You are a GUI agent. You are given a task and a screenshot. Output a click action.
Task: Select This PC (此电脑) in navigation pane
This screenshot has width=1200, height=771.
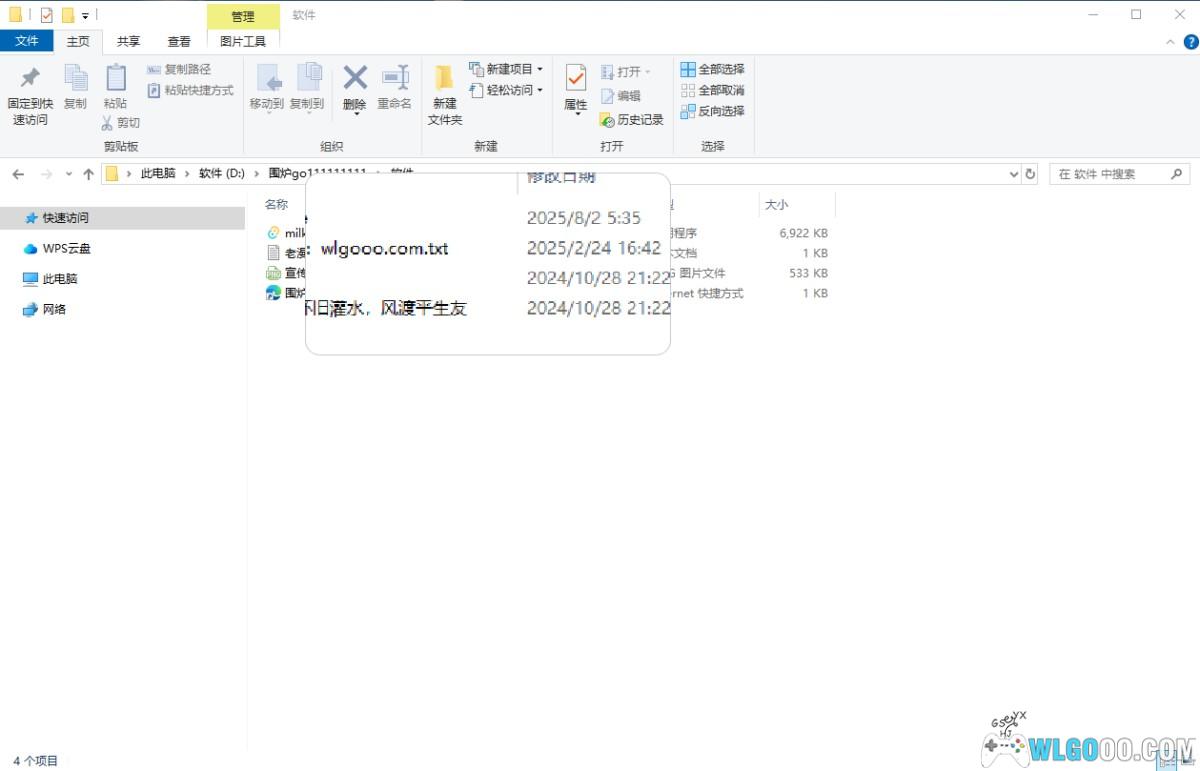point(59,279)
